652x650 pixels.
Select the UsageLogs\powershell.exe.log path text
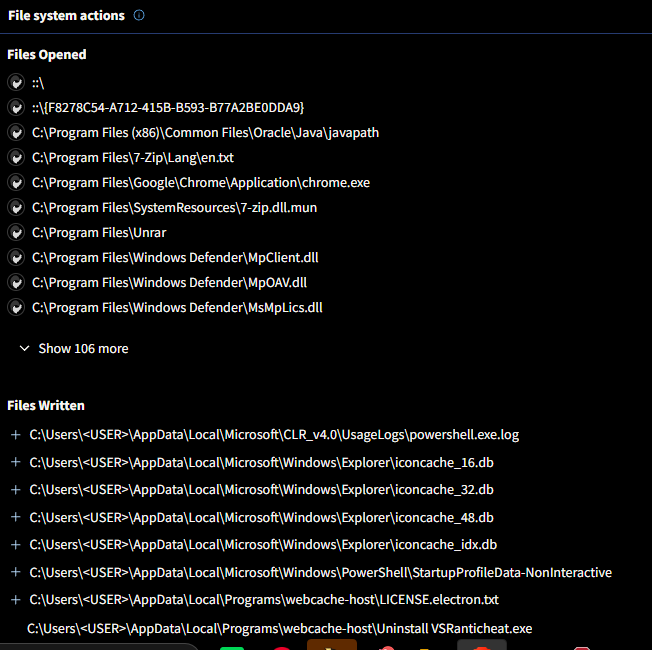(274, 435)
